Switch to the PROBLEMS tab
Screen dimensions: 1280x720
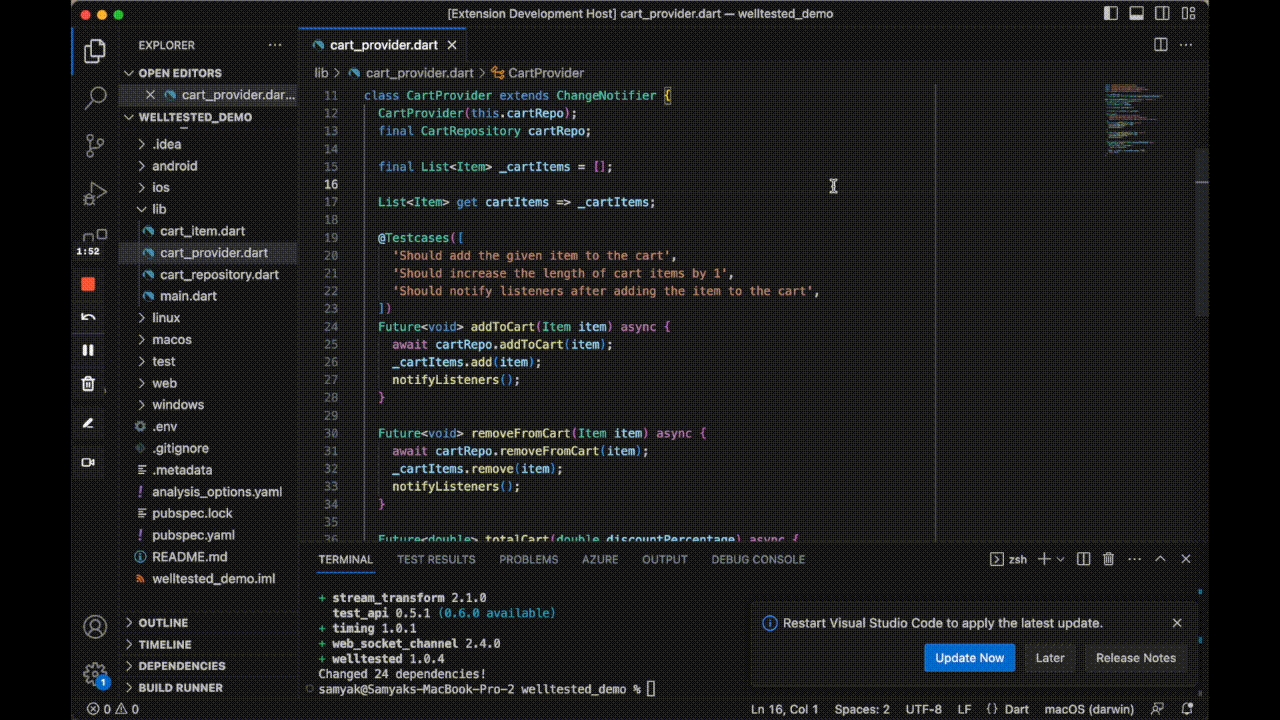[x=528, y=559]
